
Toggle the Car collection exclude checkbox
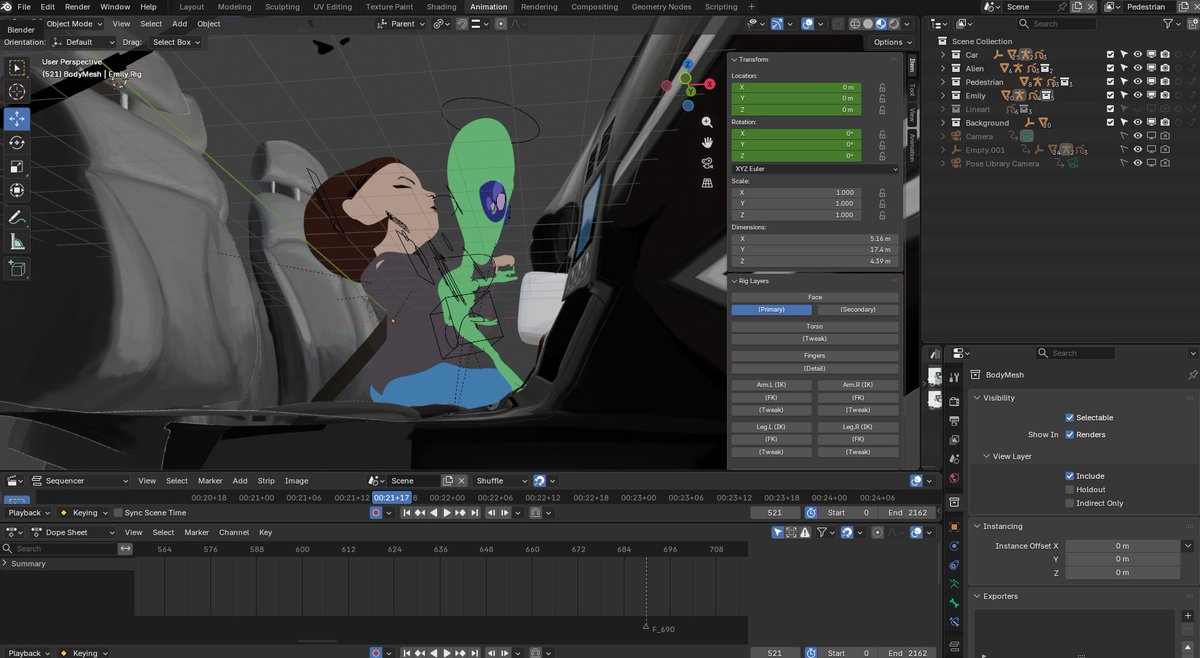point(1110,54)
